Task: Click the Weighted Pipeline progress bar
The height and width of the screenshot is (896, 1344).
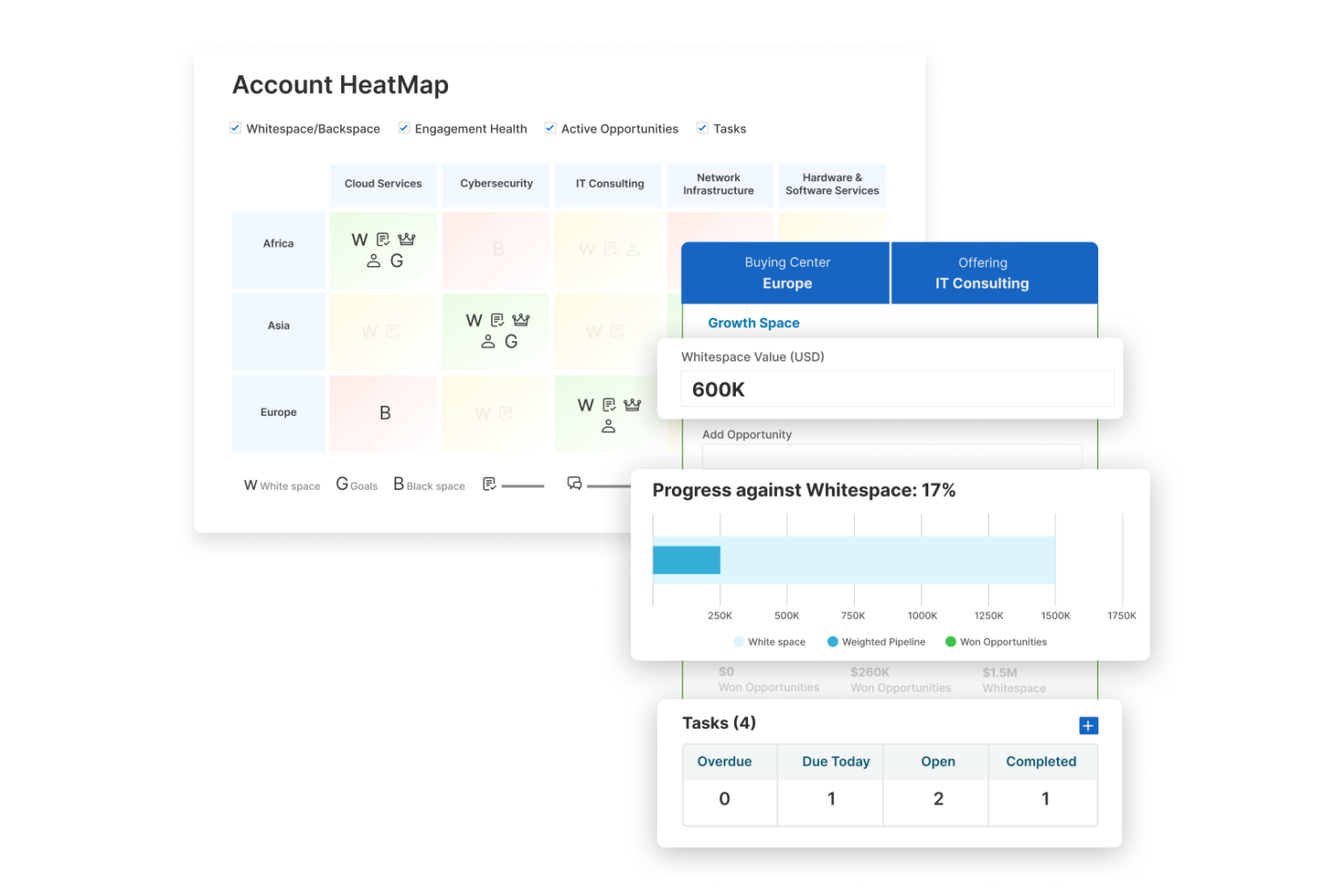Action: click(687, 559)
